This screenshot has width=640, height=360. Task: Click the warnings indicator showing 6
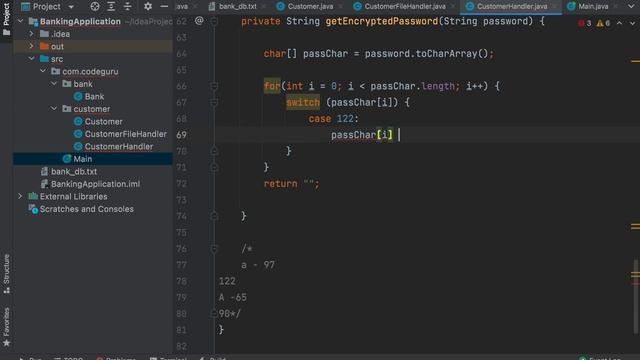point(603,23)
